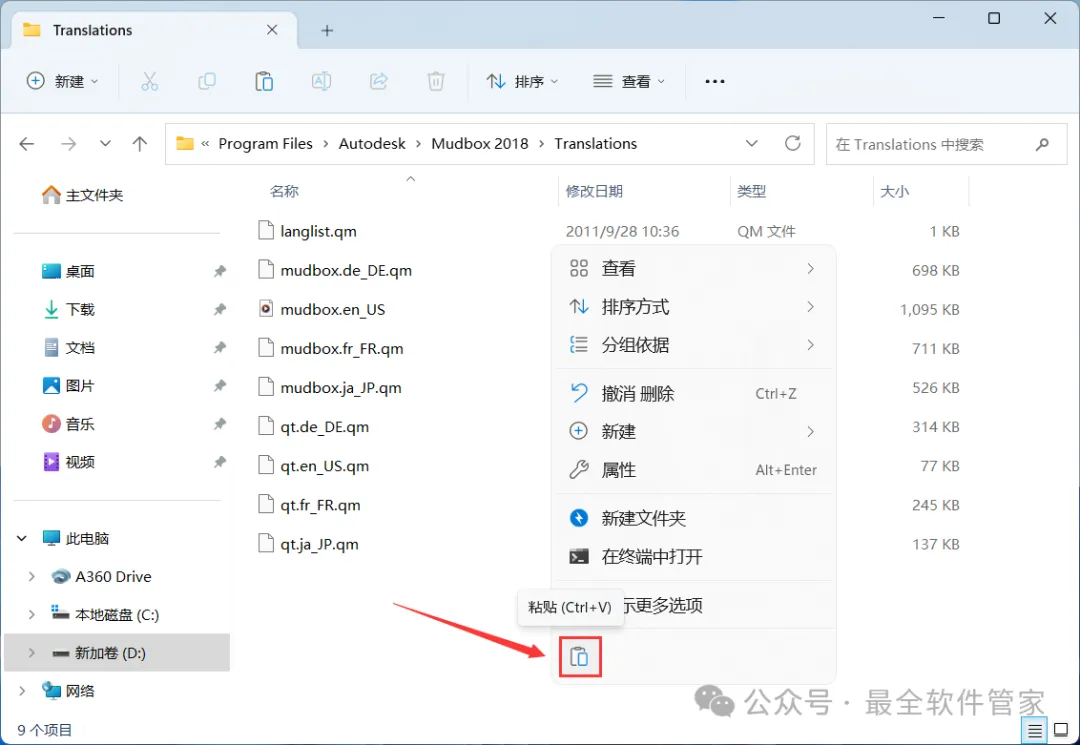1080x745 pixels.
Task: Open recent locations dropdown arrow
Action: 105,144
